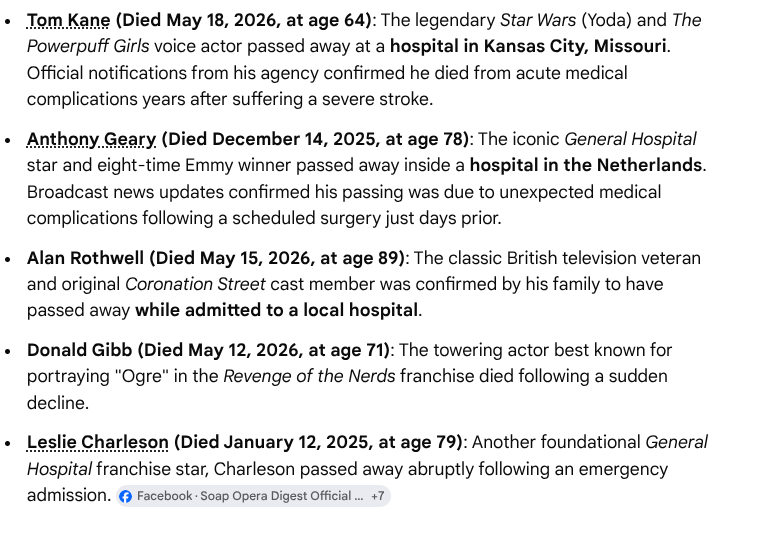Click bold text 'hospital in Kansas City, Missouri'
The width and height of the screenshot is (776, 537).
pyautogui.click(x=528, y=46)
